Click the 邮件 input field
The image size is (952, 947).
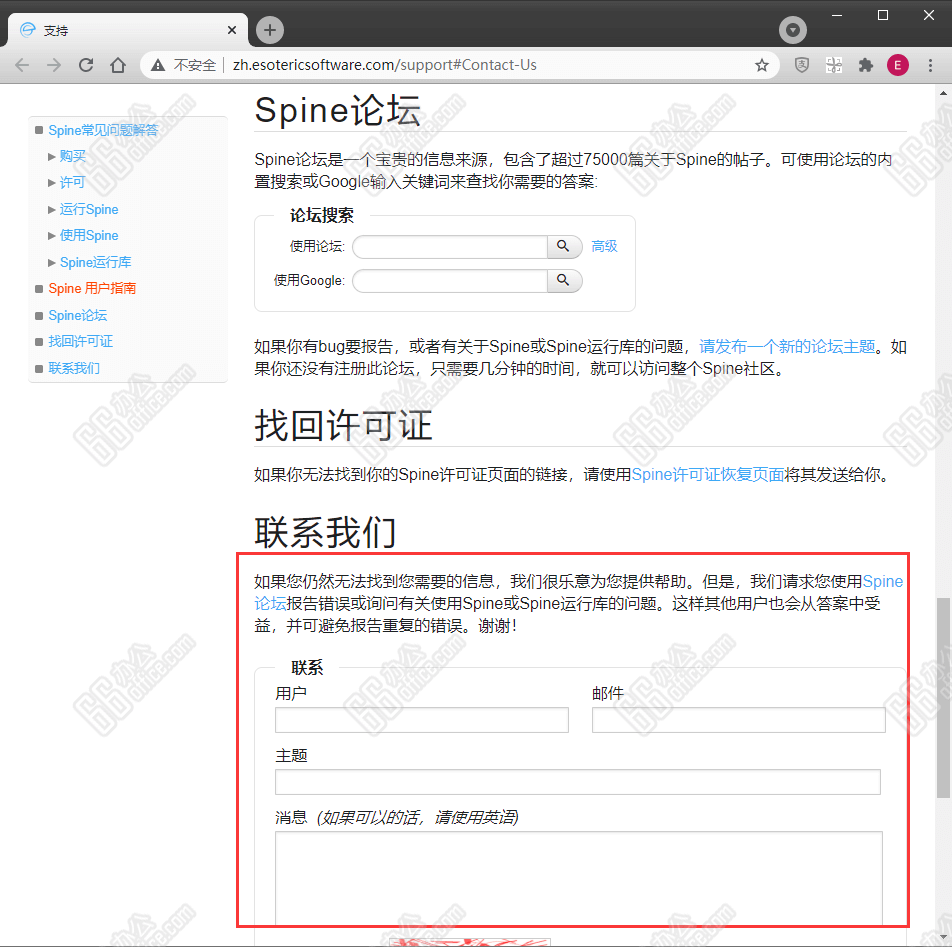[x=739, y=720]
